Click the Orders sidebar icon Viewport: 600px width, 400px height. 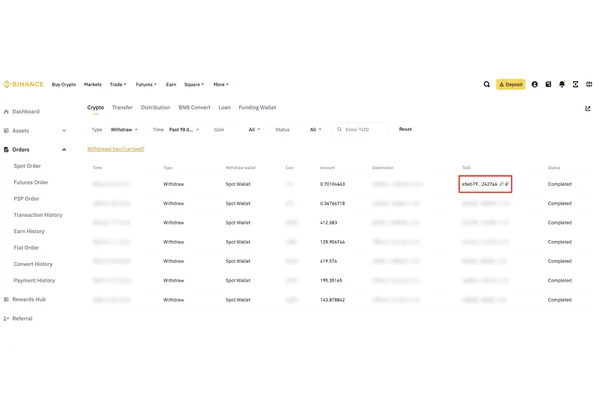[x=6, y=150]
